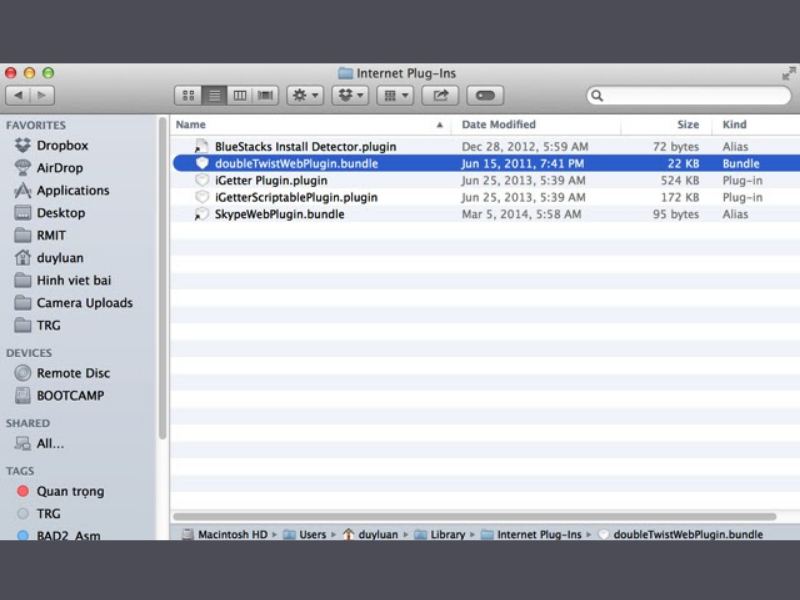Sort files by Date Modified column
Image resolution: width=800 pixels, height=600 pixels.
[x=536, y=124]
